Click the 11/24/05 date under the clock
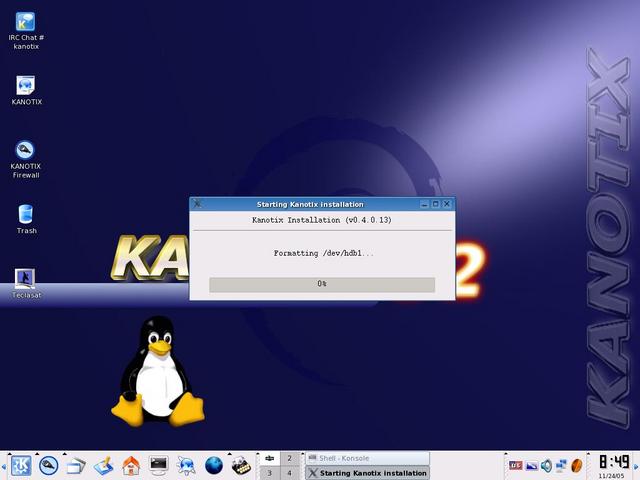 click(611, 476)
